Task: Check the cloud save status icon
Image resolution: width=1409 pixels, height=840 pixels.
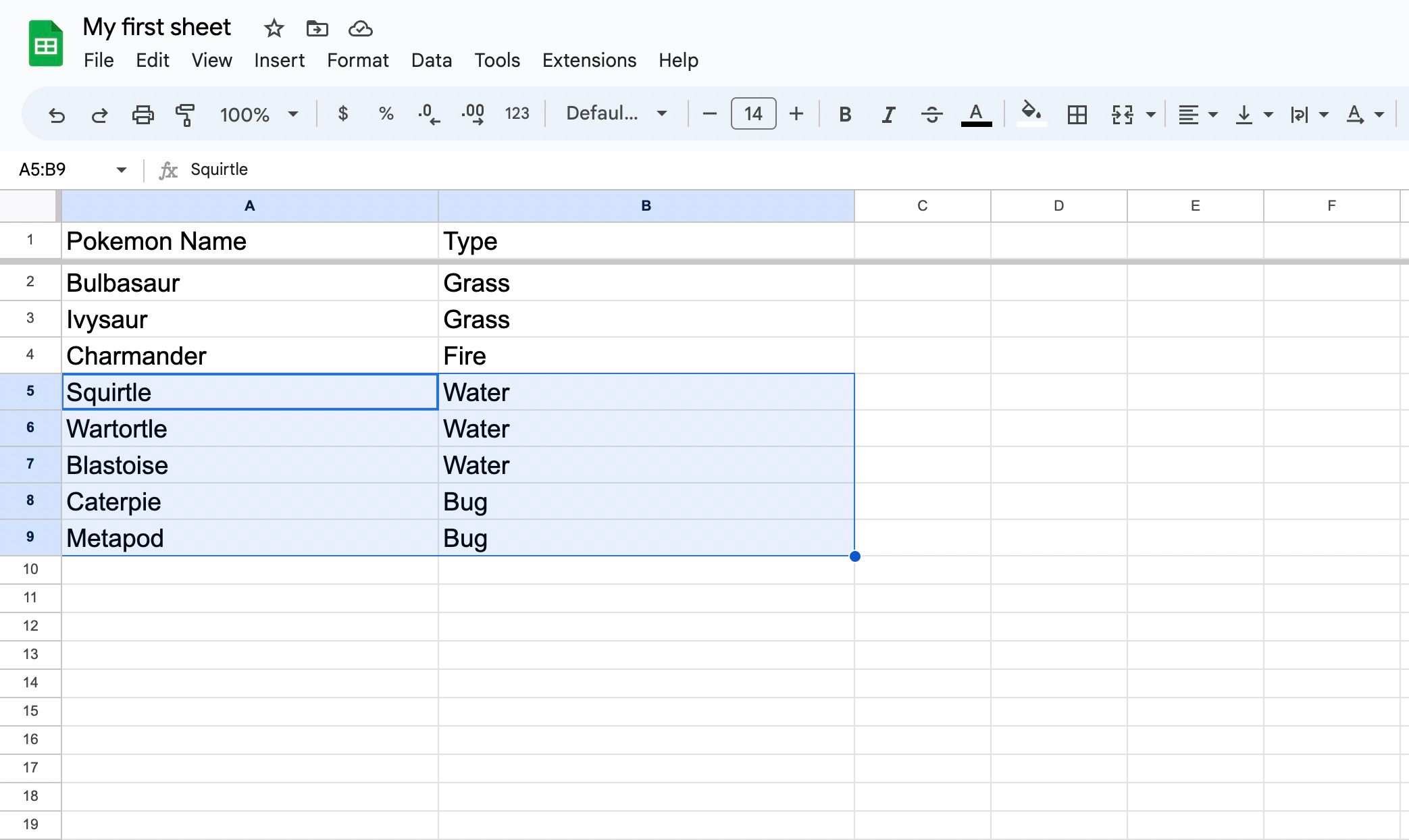Action: coord(361,28)
